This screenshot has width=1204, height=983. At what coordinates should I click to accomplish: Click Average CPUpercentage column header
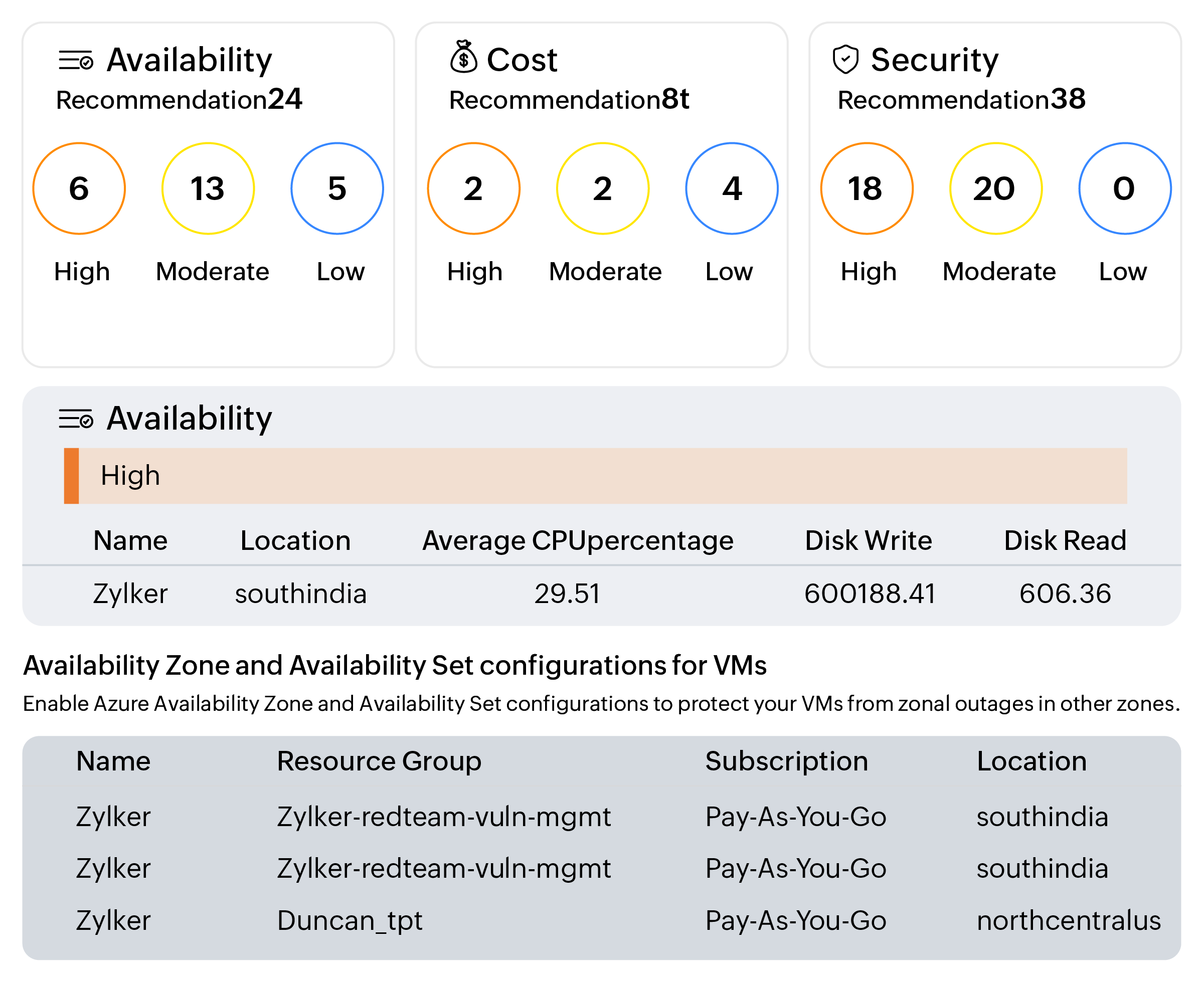[x=578, y=541]
